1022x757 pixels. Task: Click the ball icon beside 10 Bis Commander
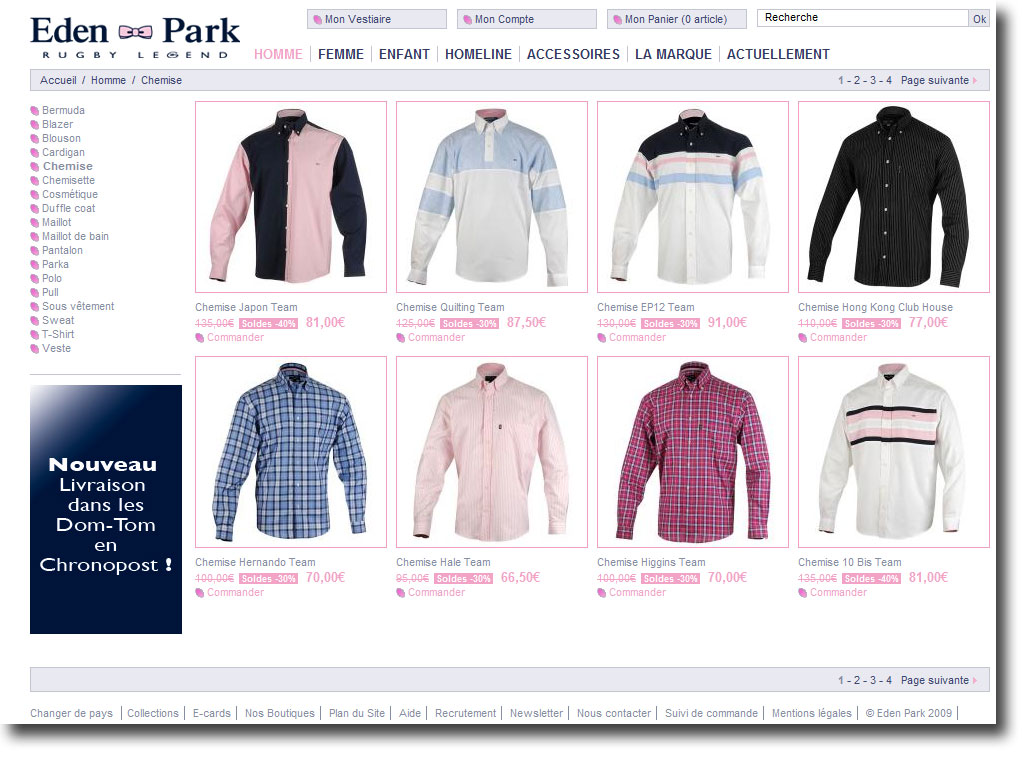[802, 592]
